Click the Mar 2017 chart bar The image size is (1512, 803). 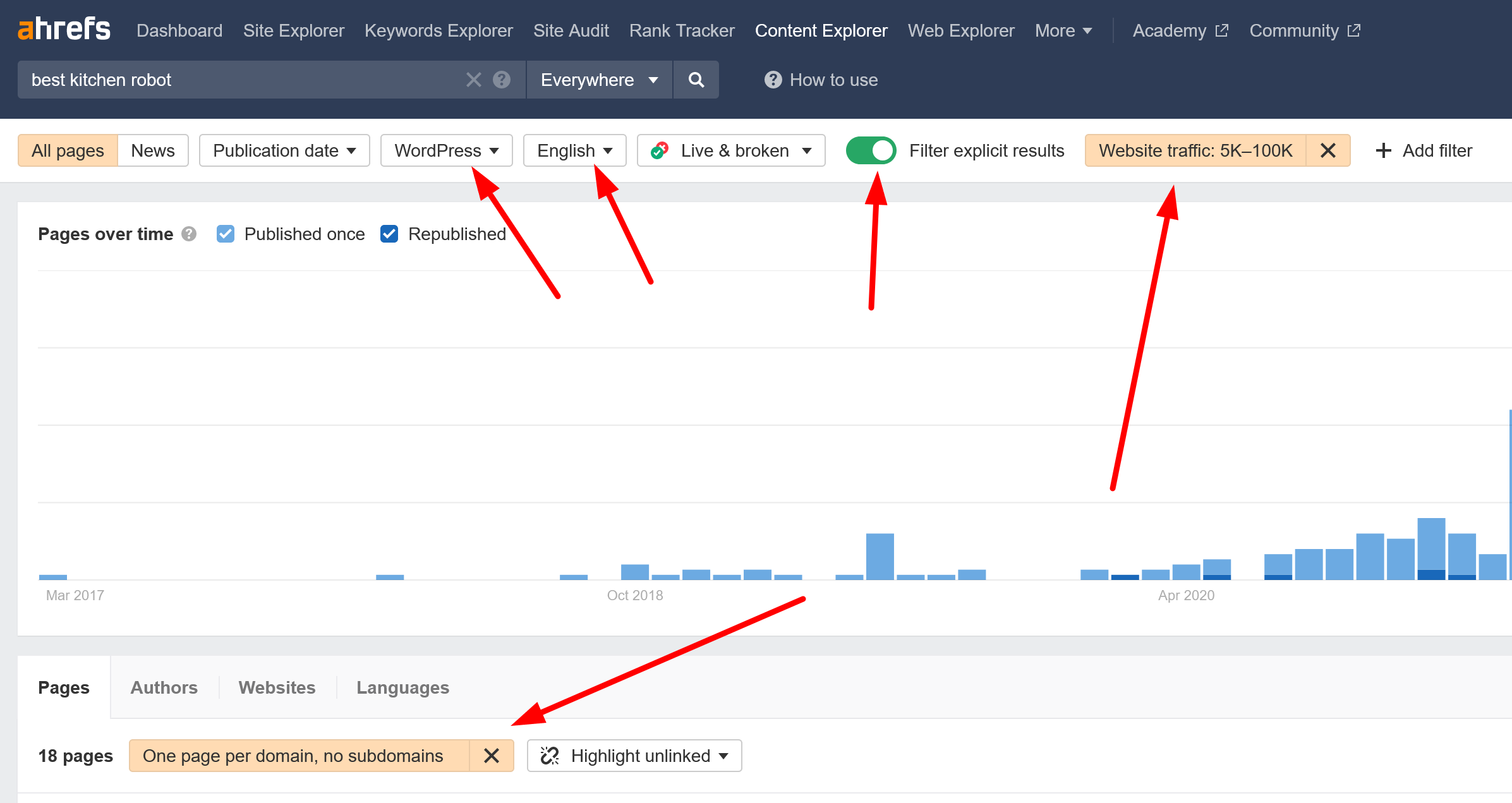53,577
